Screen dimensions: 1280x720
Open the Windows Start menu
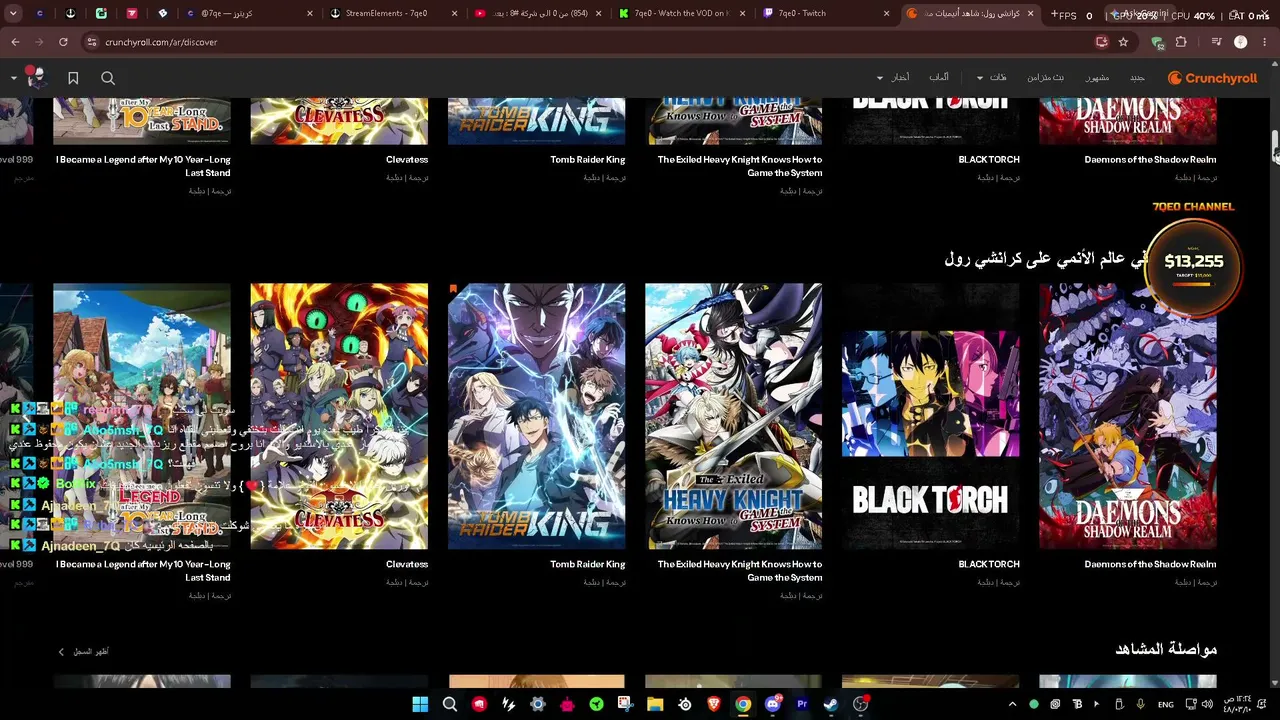(420, 704)
